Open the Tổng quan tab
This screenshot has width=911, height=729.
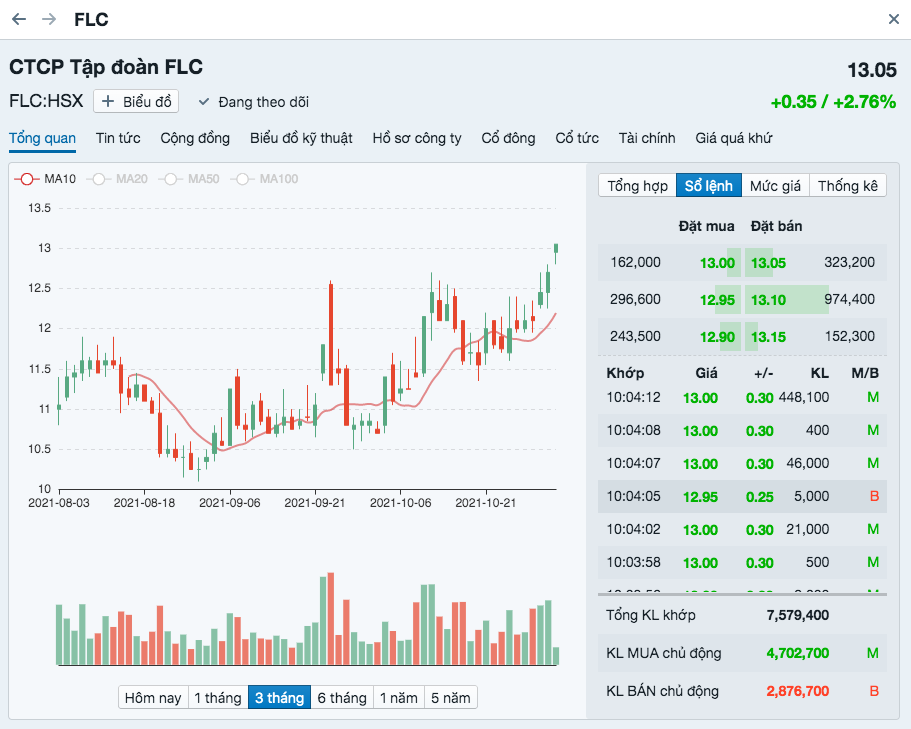click(x=42, y=138)
